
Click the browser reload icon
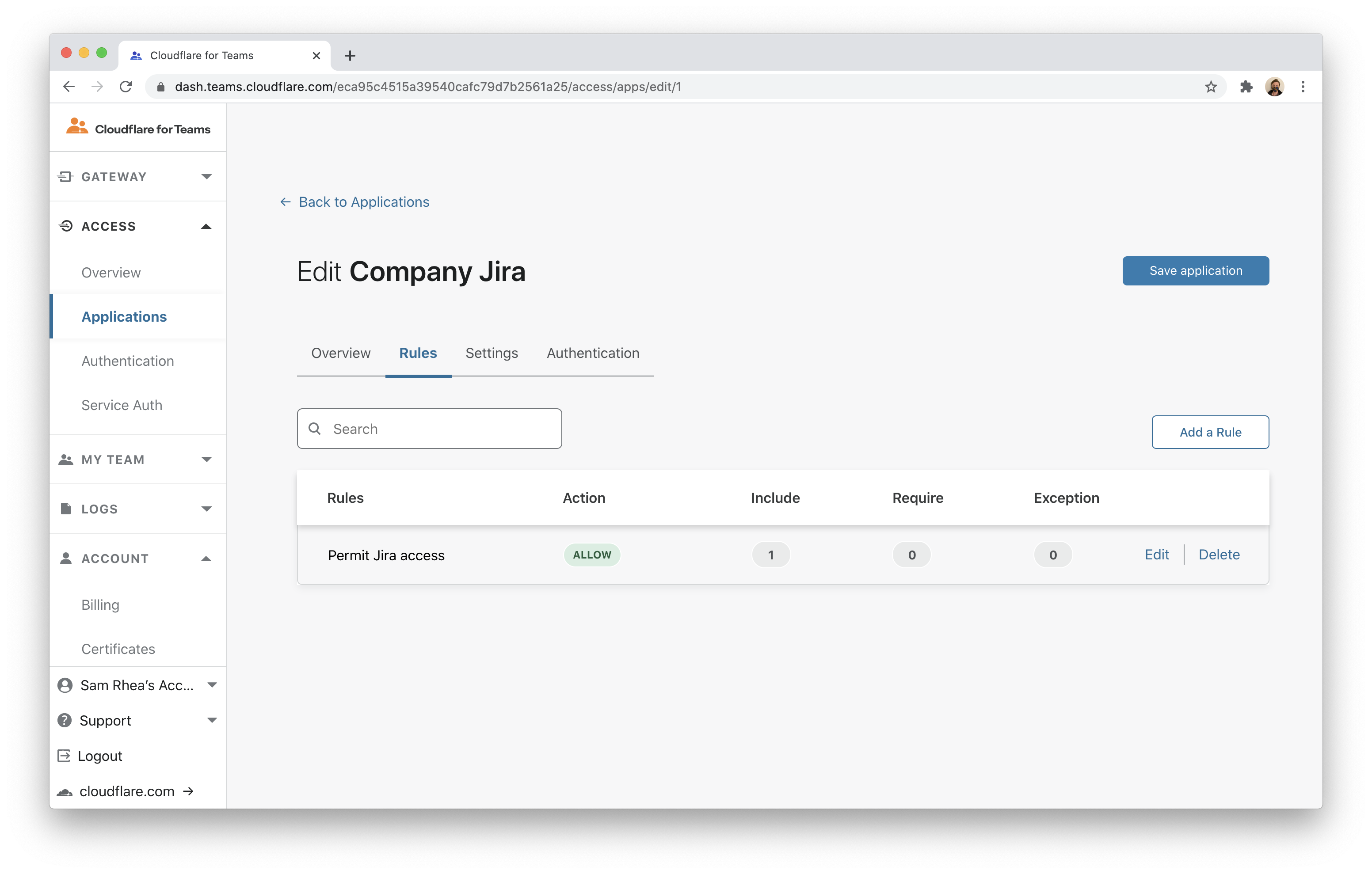point(126,87)
